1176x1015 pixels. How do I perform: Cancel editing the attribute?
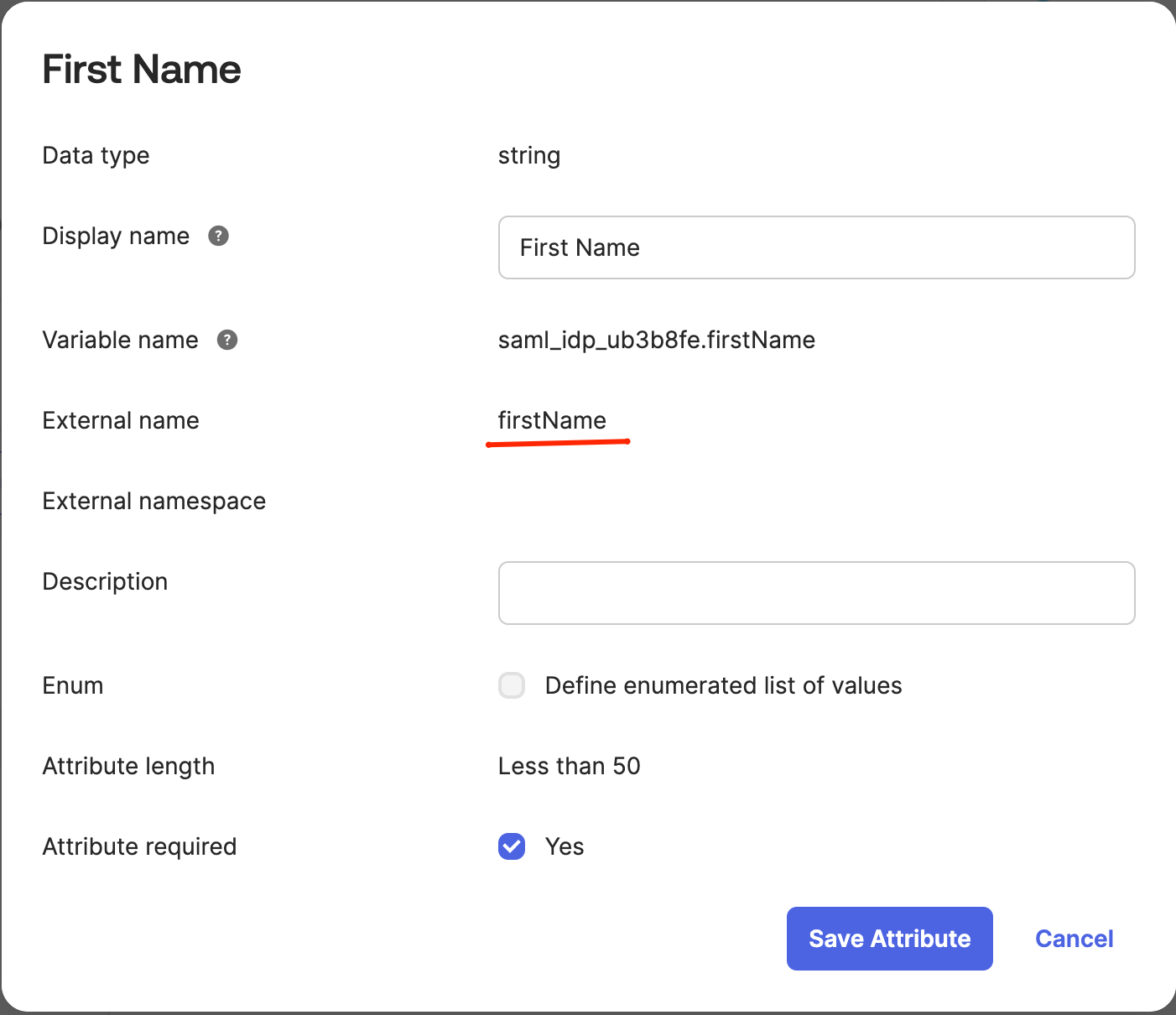(x=1074, y=939)
